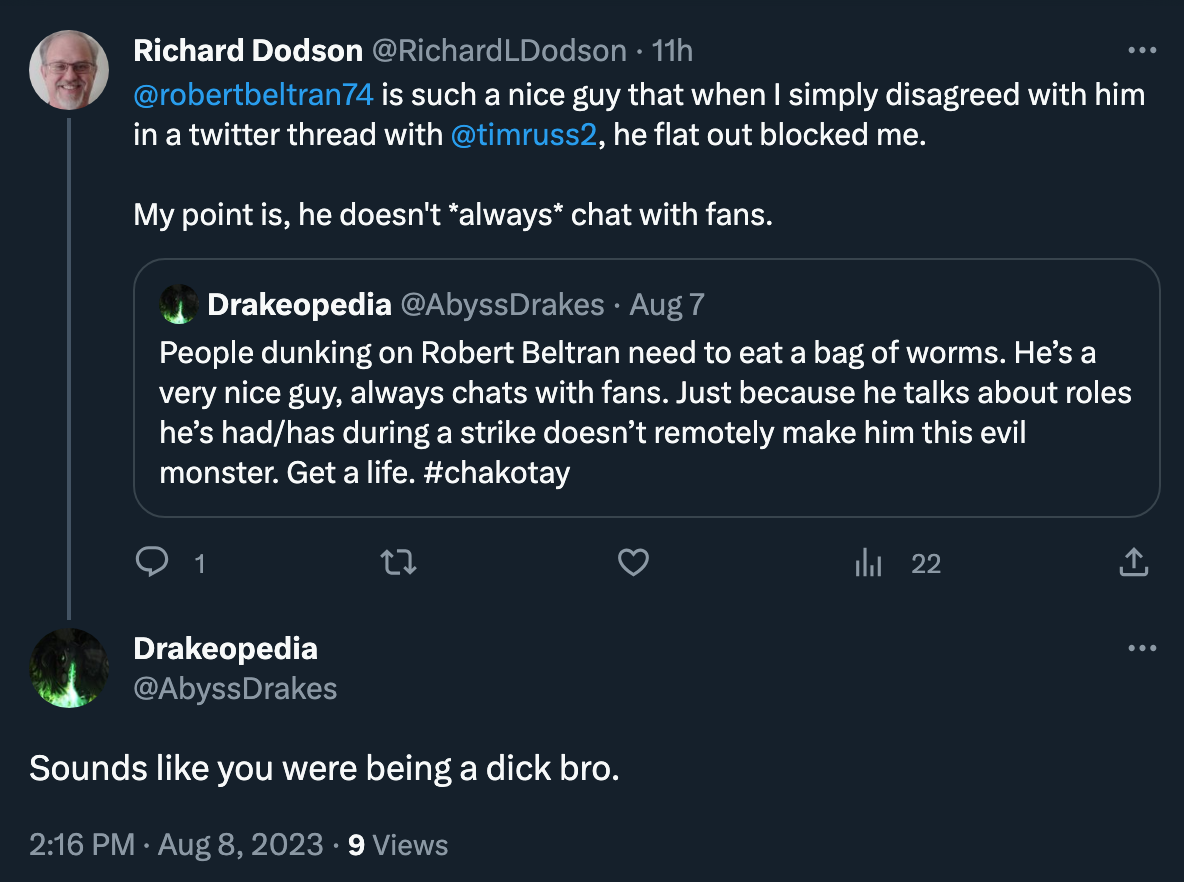1184x882 pixels.
Task: Share the tweet via upload arrow icon
Action: click(x=1133, y=563)
